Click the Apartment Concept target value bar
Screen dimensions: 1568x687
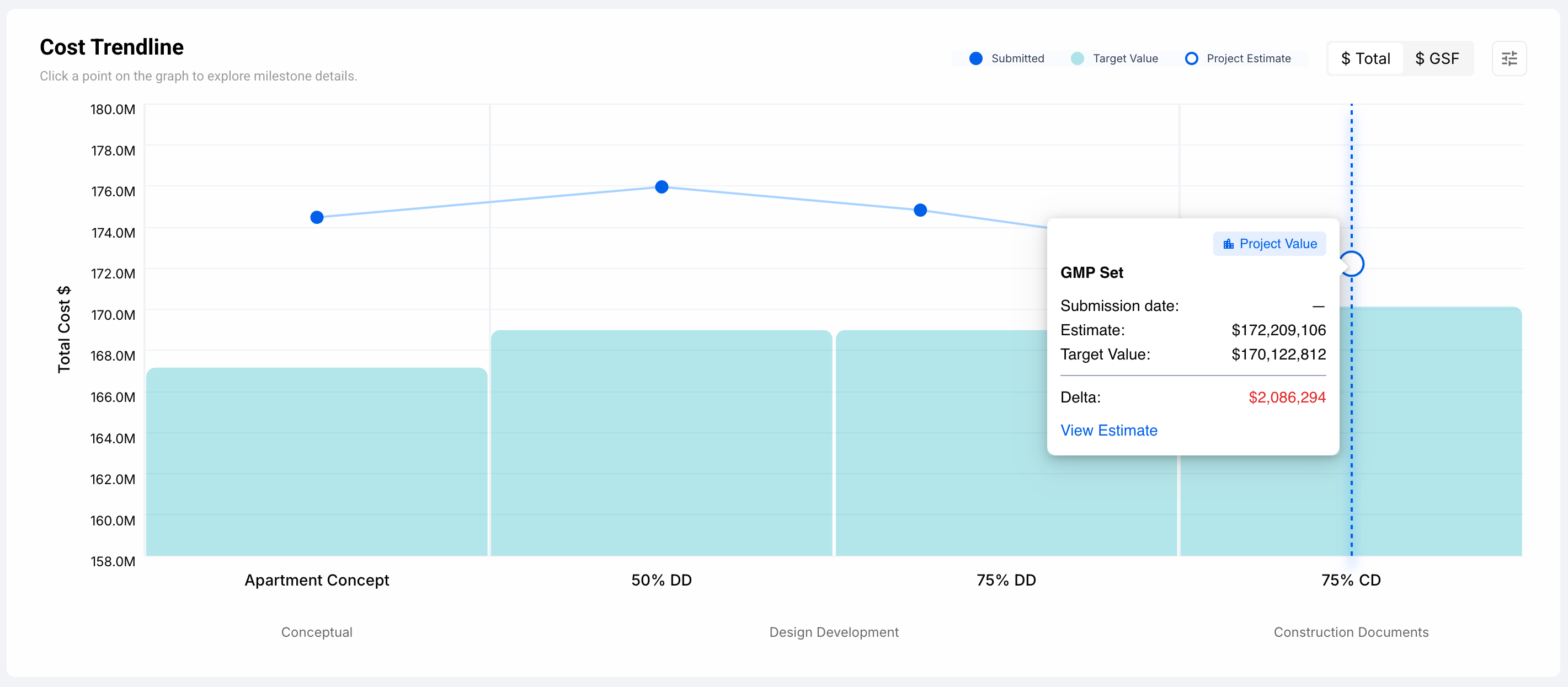point(317,463)
